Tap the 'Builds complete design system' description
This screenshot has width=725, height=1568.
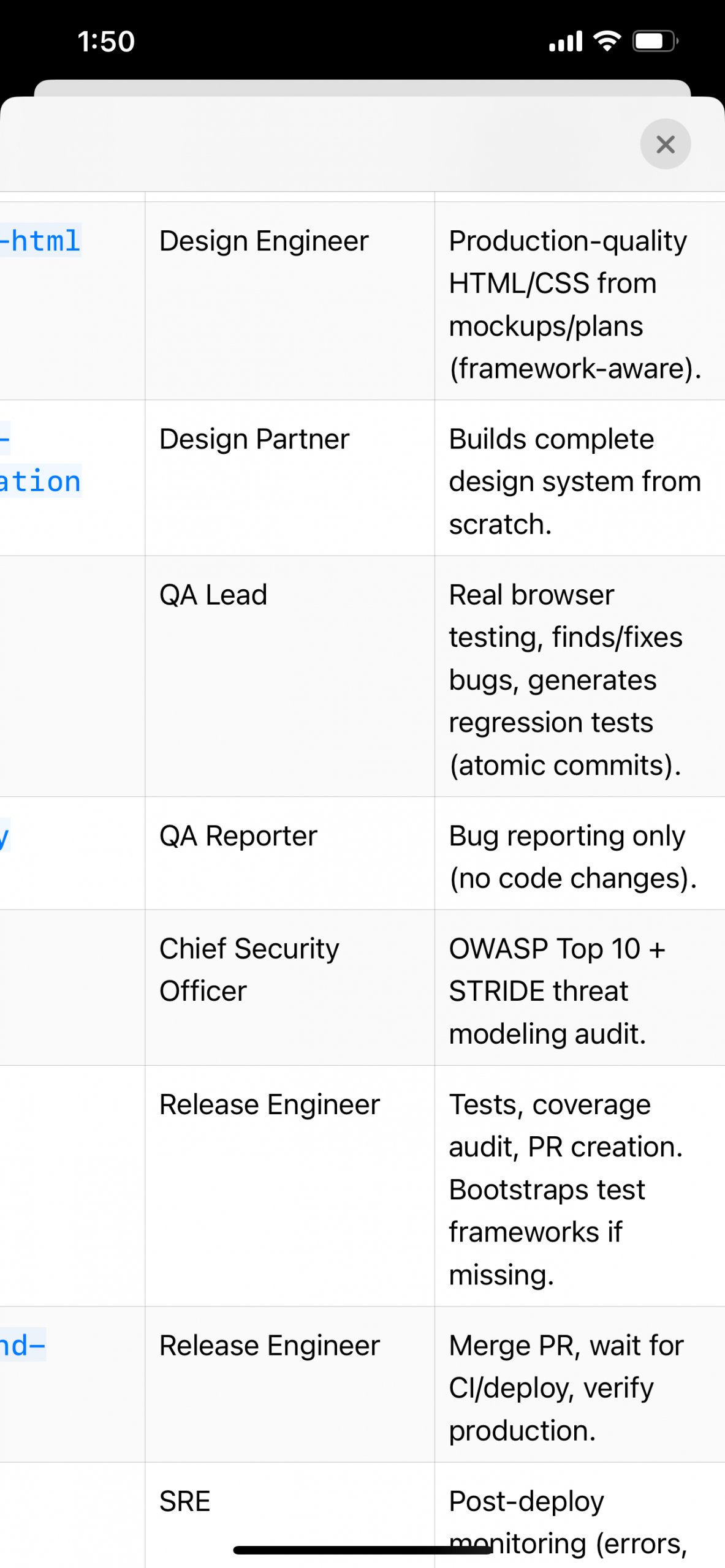click(x=575, y=481)
